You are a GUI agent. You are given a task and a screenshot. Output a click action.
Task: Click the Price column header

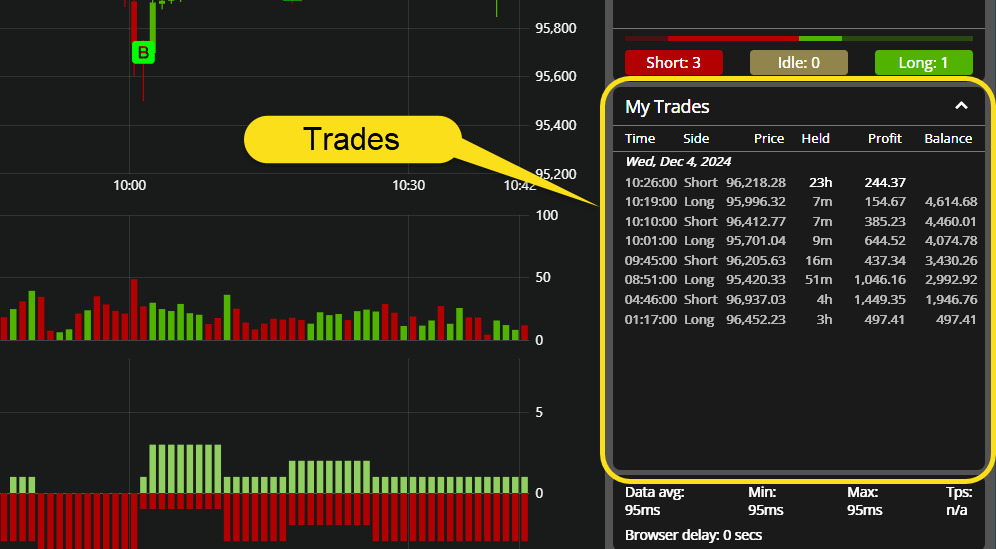coord(769,139)
